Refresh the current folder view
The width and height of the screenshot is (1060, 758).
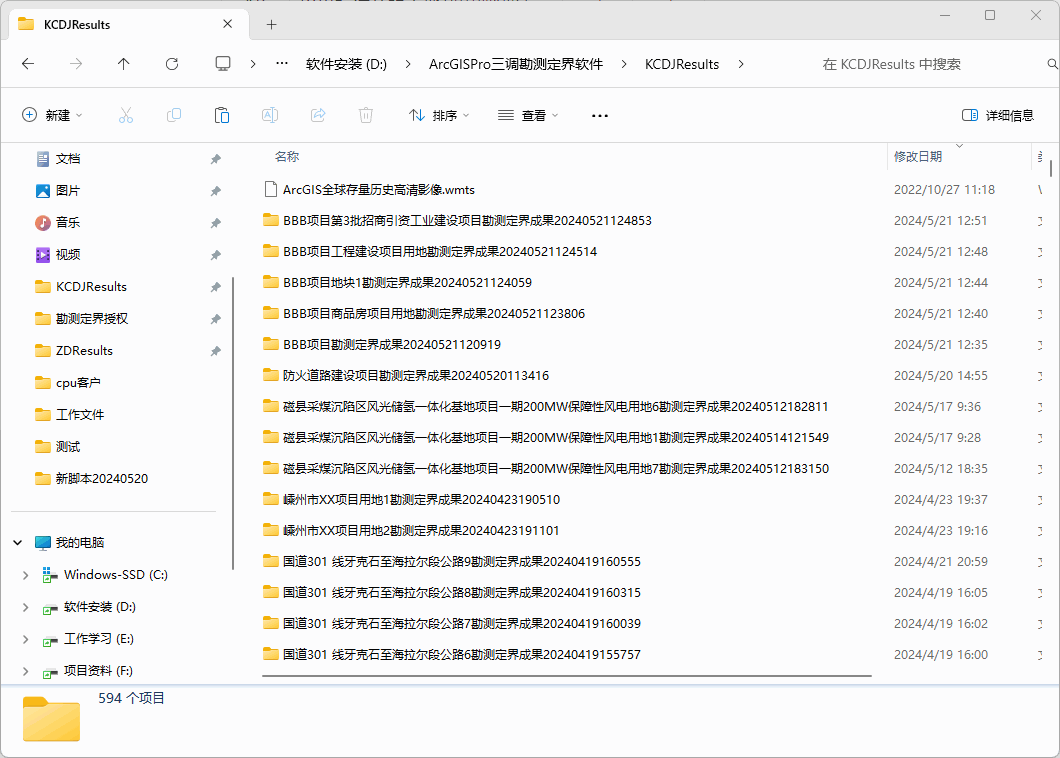(172, 64)
